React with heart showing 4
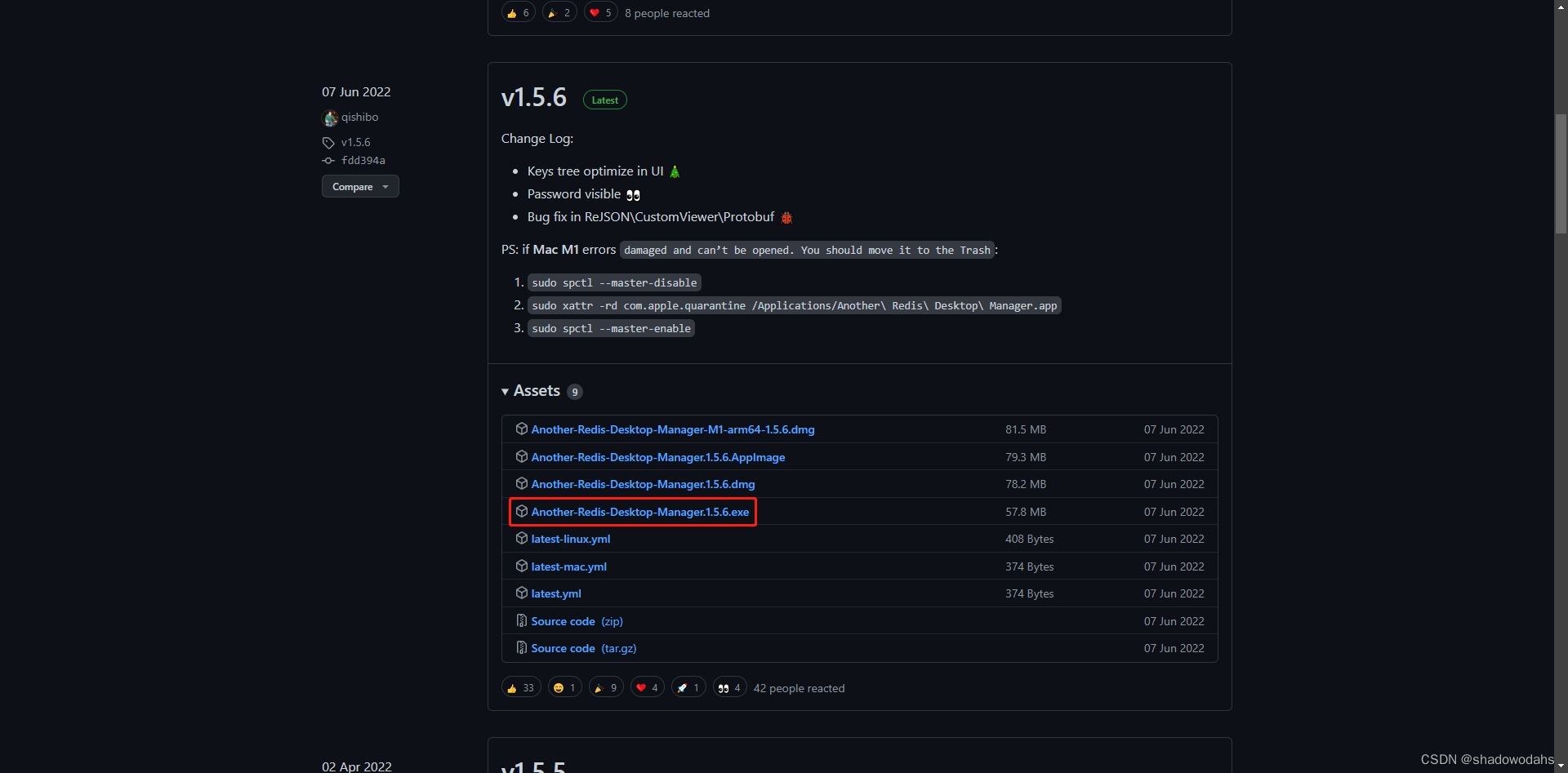1568x773 pixels. click(648, 687)
